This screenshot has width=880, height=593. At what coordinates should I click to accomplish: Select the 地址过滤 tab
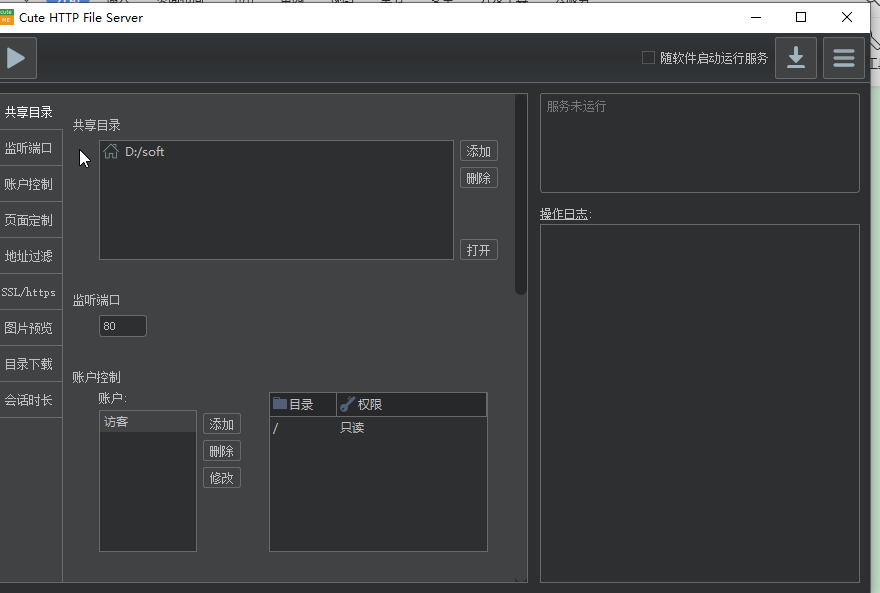pos(29,256)
